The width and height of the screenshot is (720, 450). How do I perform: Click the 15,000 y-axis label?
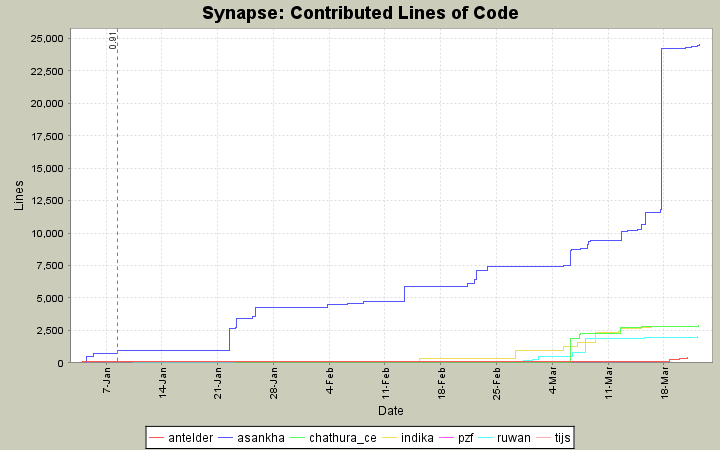point(47,169)
